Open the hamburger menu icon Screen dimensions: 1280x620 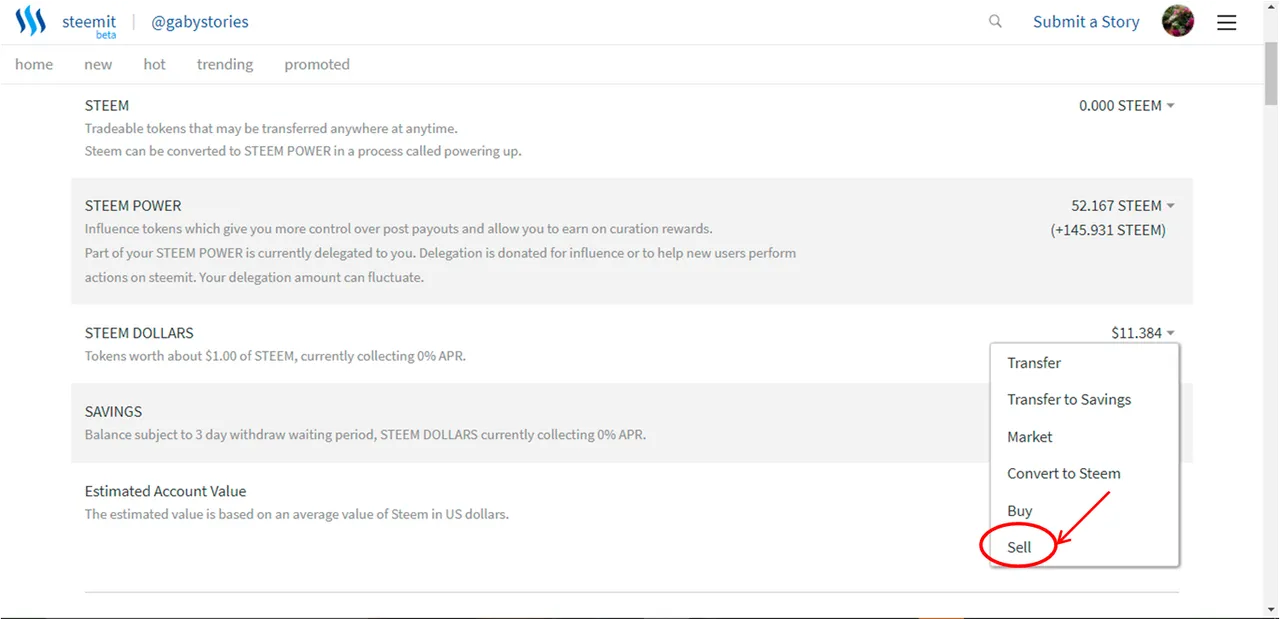pyautogui.click(x=1227, y=22)
